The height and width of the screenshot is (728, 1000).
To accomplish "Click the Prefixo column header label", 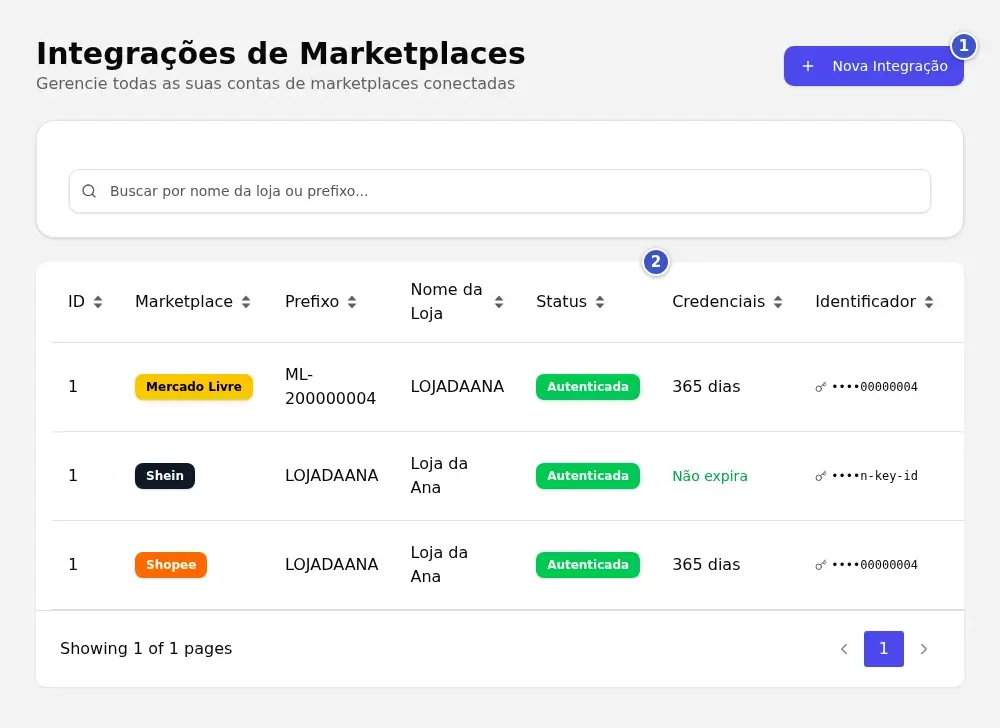I will click(312, 302).
